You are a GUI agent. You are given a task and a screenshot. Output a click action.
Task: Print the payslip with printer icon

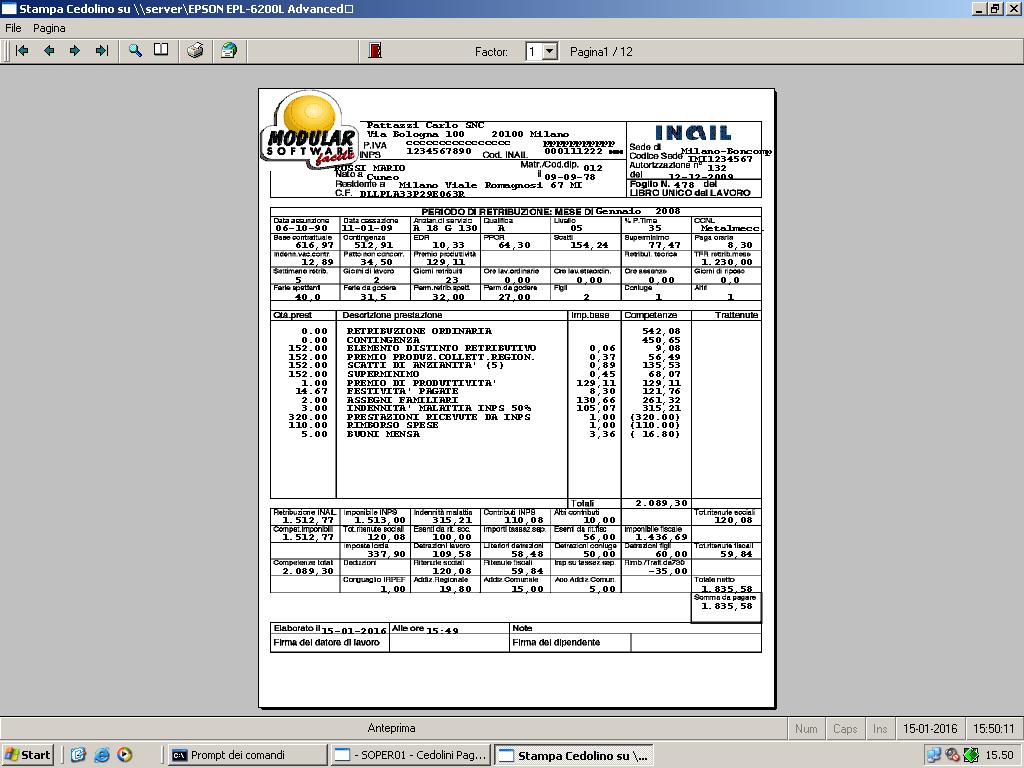(196, 51)
